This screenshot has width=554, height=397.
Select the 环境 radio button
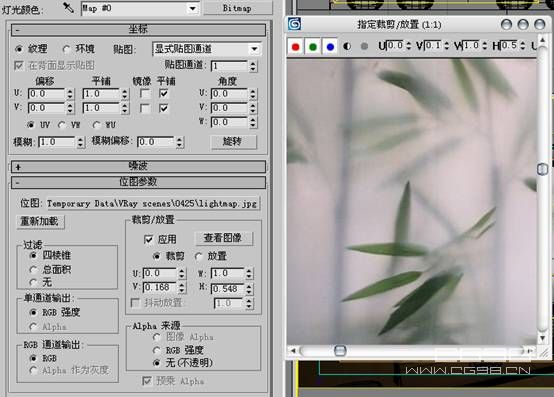point(66,49)
